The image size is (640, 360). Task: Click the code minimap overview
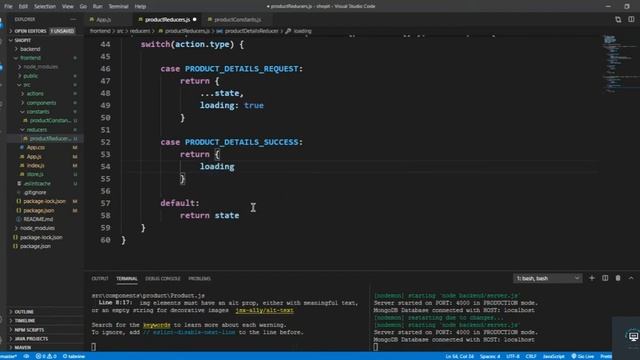[x=620, y=65]
